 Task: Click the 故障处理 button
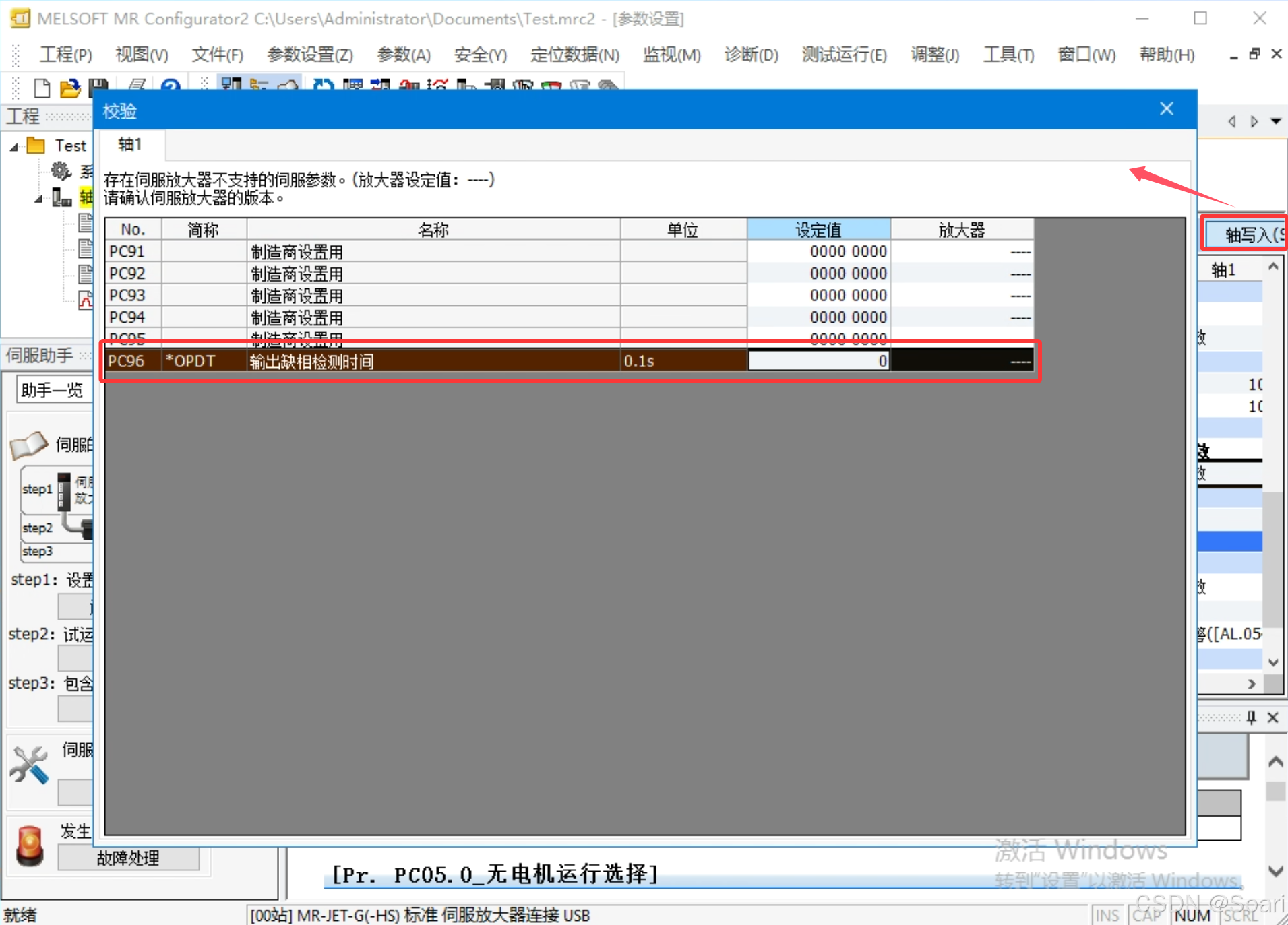point(128,858)
